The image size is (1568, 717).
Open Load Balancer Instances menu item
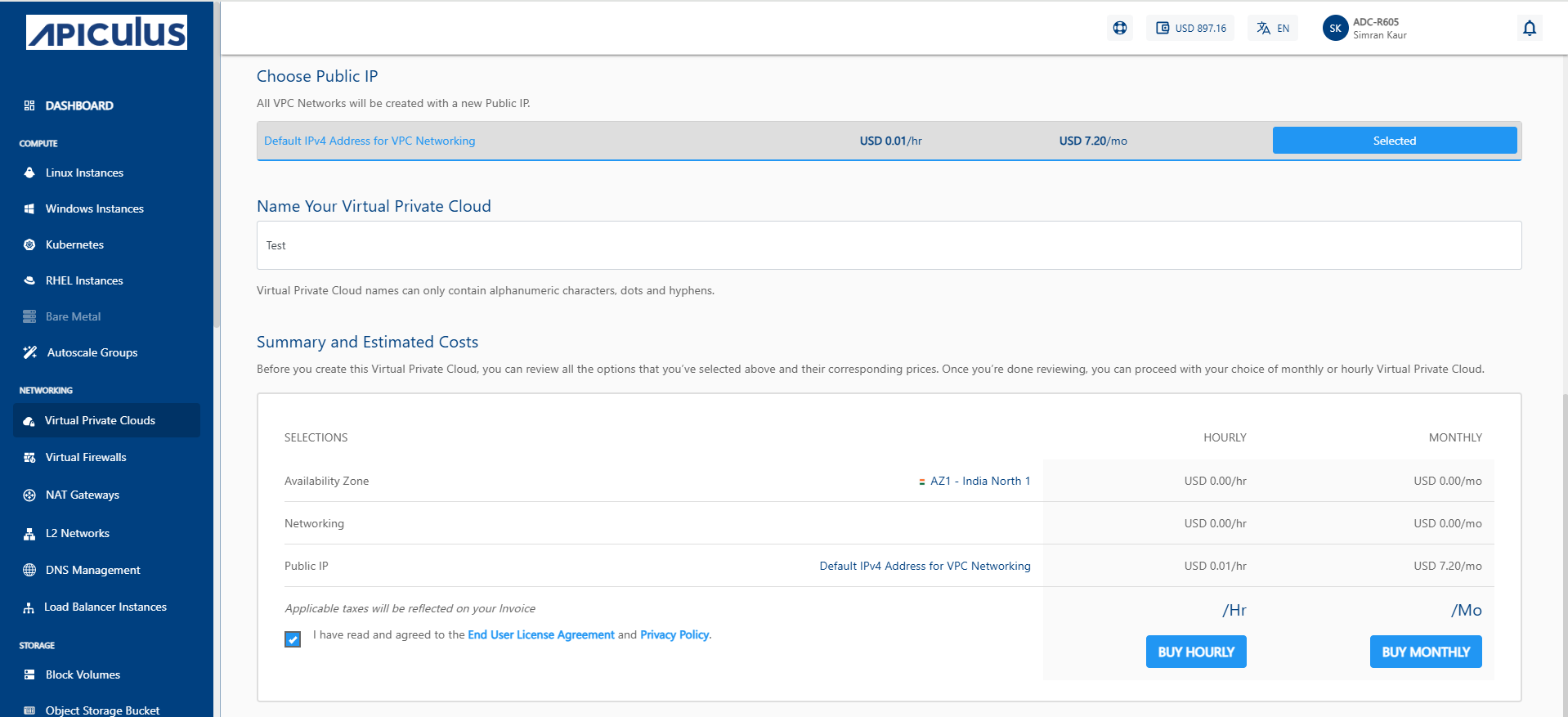coord(105,607)
